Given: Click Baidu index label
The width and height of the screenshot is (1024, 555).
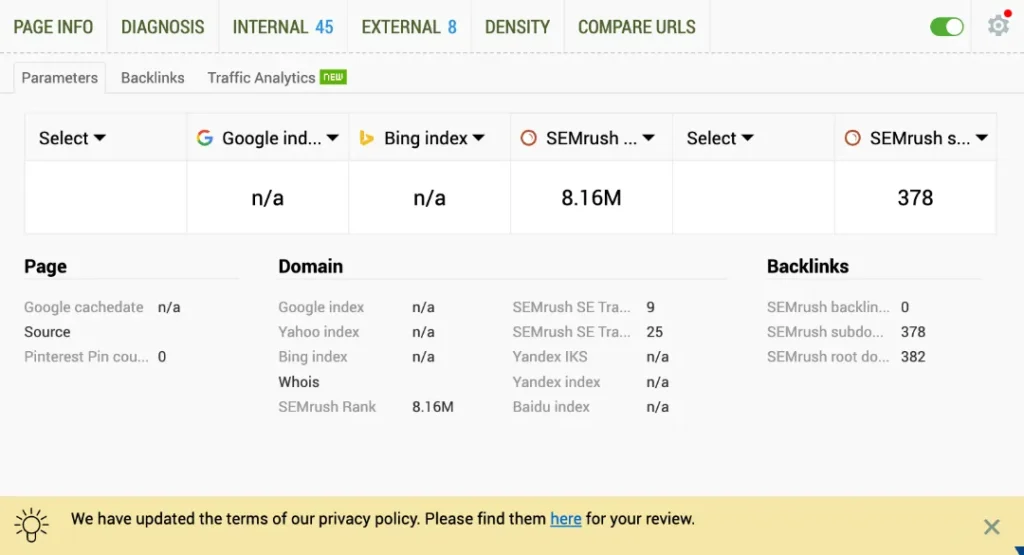Looking at the screenshot, I should 551,407.
